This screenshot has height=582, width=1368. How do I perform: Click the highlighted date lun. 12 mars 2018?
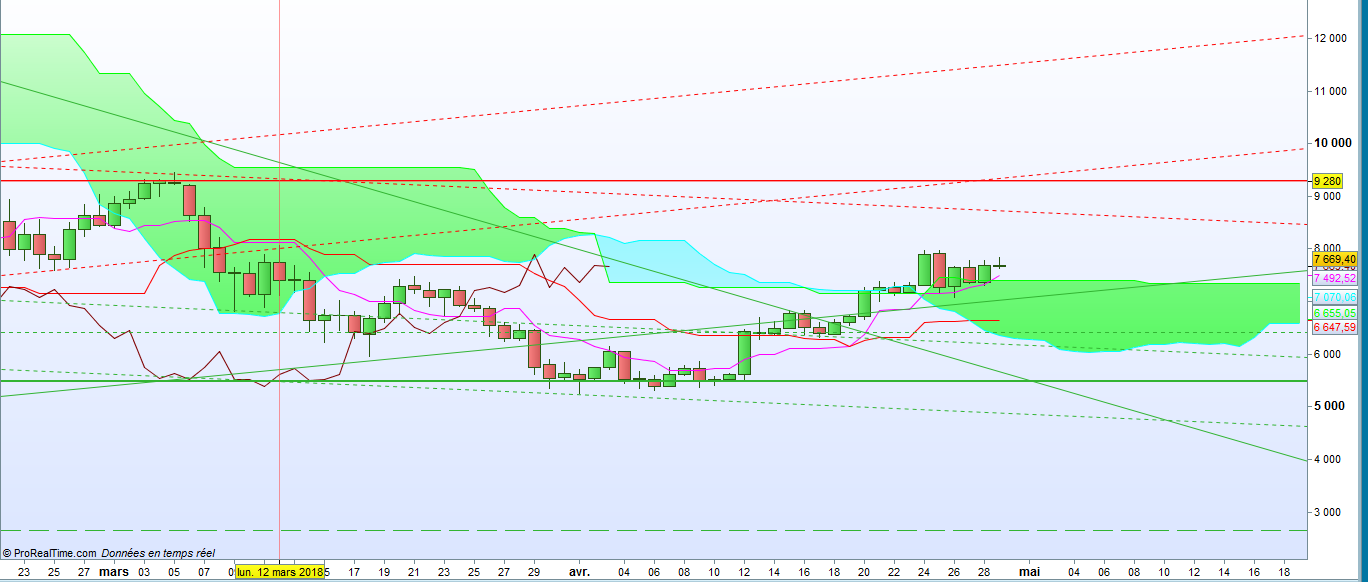click(280, 572)
